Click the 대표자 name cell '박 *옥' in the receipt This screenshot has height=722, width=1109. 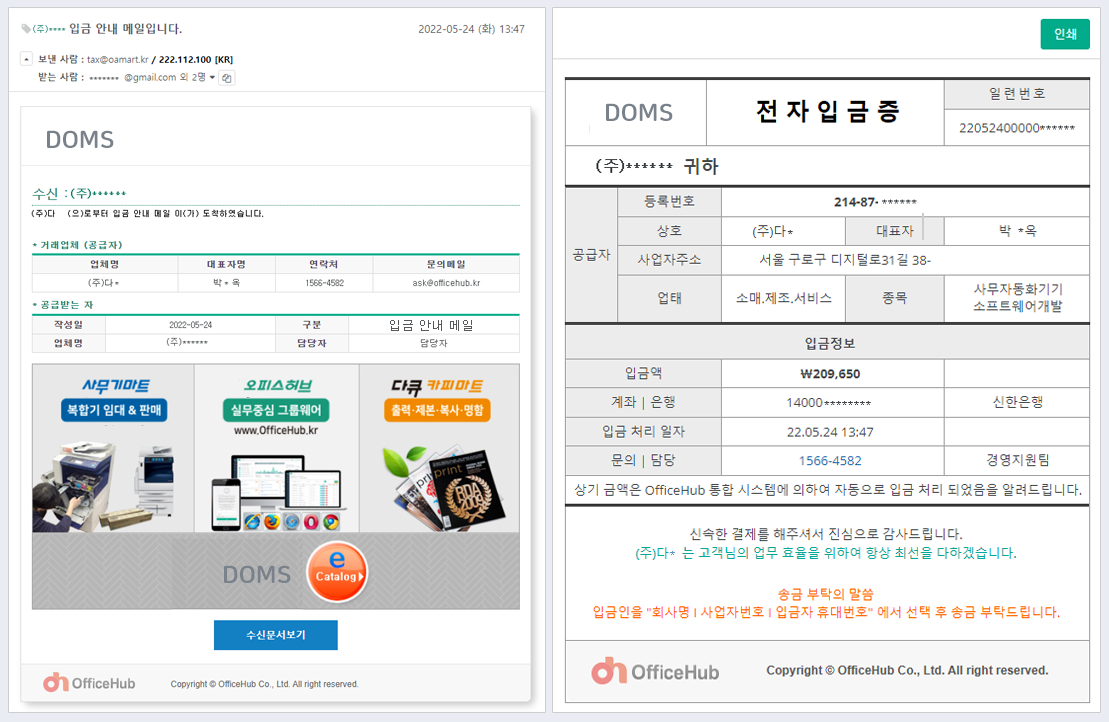coord(1017,231)
